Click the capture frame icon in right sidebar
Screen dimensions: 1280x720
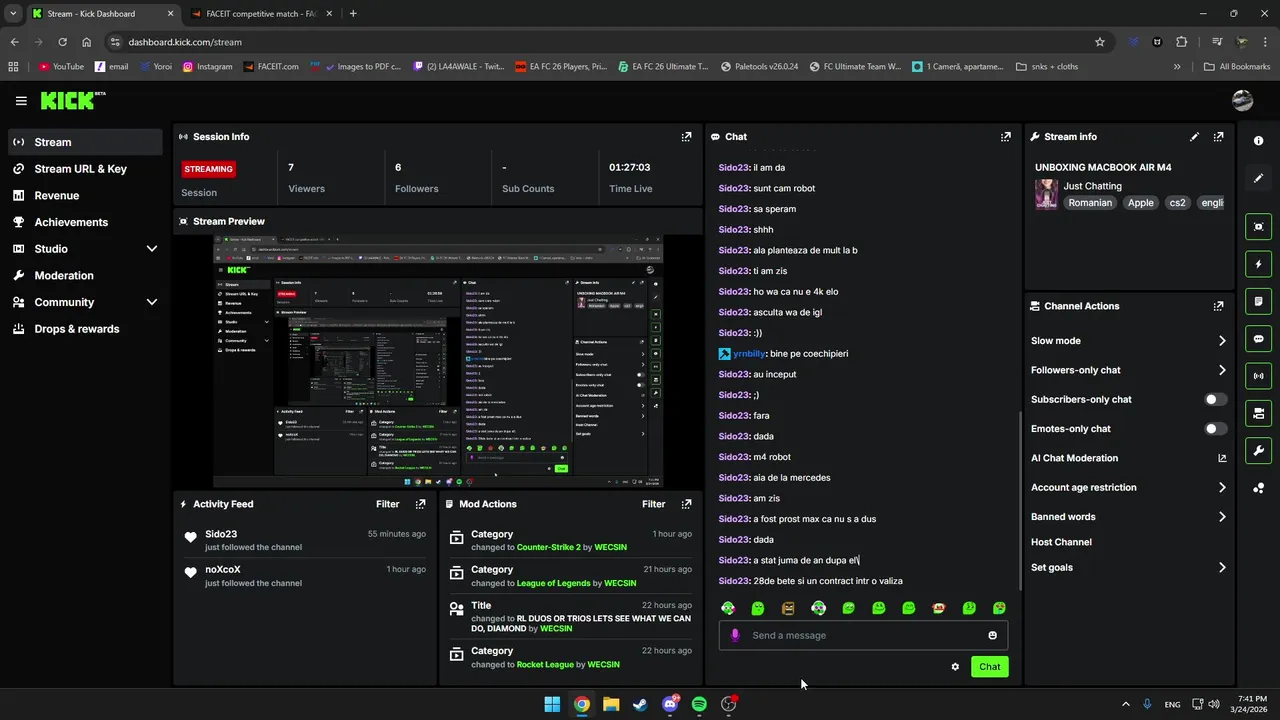(1258, 227)
